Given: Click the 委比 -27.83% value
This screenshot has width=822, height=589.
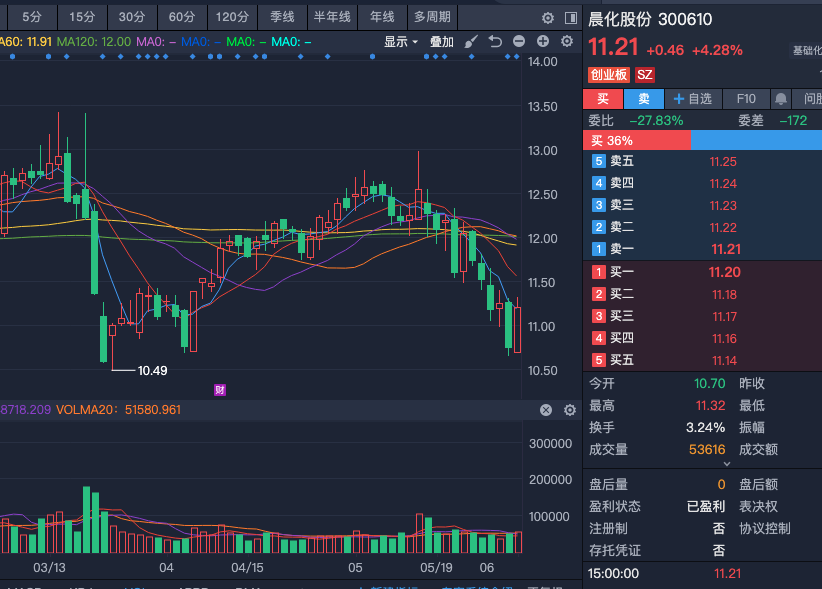Looking at the screenshot, I should click(656, 121).
